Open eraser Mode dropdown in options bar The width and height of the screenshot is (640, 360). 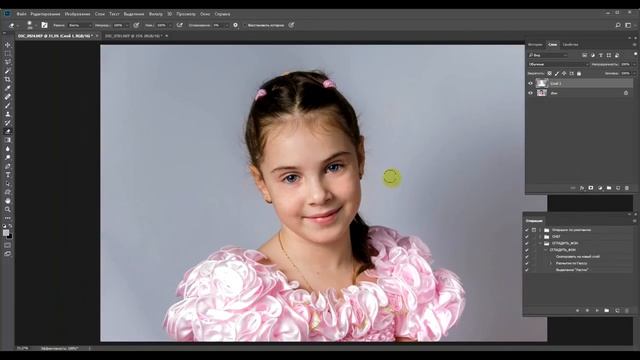[80, 25]
